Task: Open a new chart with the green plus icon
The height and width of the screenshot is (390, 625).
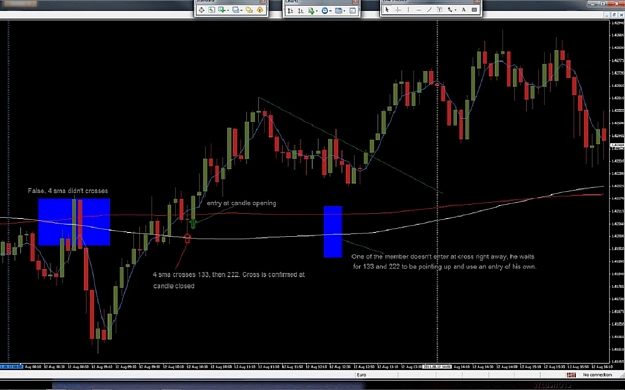Action: tap(221, 10)
